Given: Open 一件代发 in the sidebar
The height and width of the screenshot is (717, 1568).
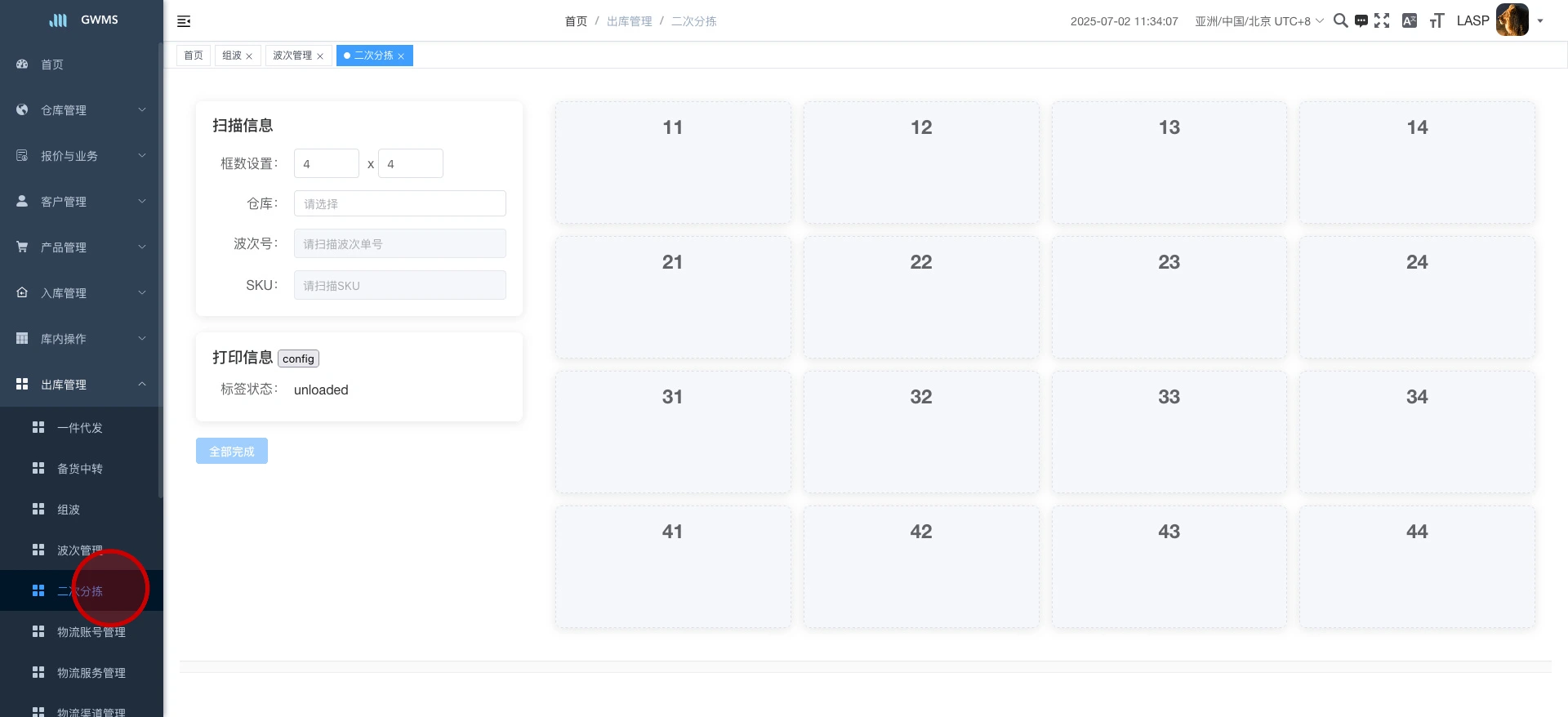Looking at the screenshot, I should point(80,428).
